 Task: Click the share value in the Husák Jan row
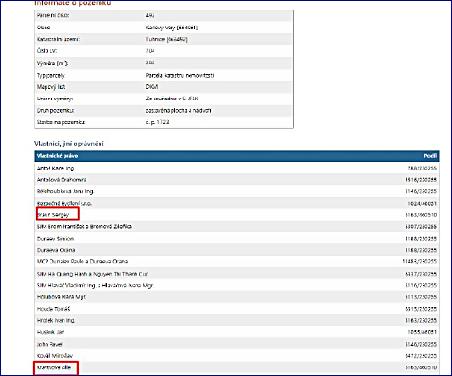point(422,332)
